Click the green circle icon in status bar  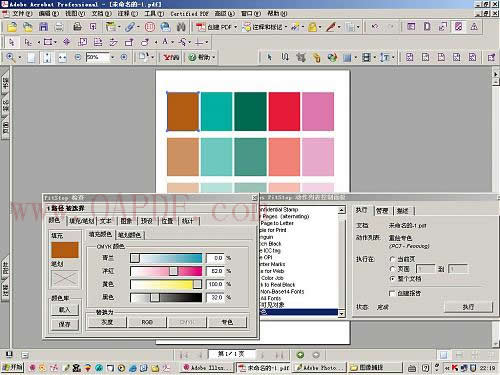[x=300, y=355]
